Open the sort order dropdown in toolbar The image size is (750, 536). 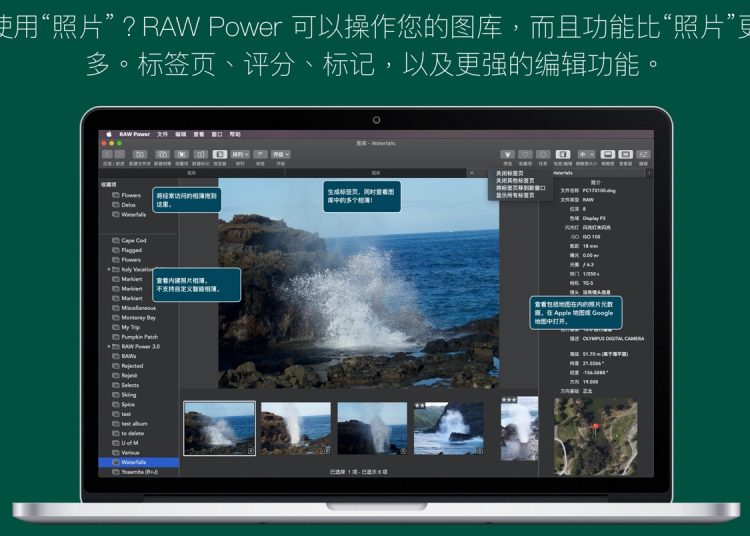(239, 154)
